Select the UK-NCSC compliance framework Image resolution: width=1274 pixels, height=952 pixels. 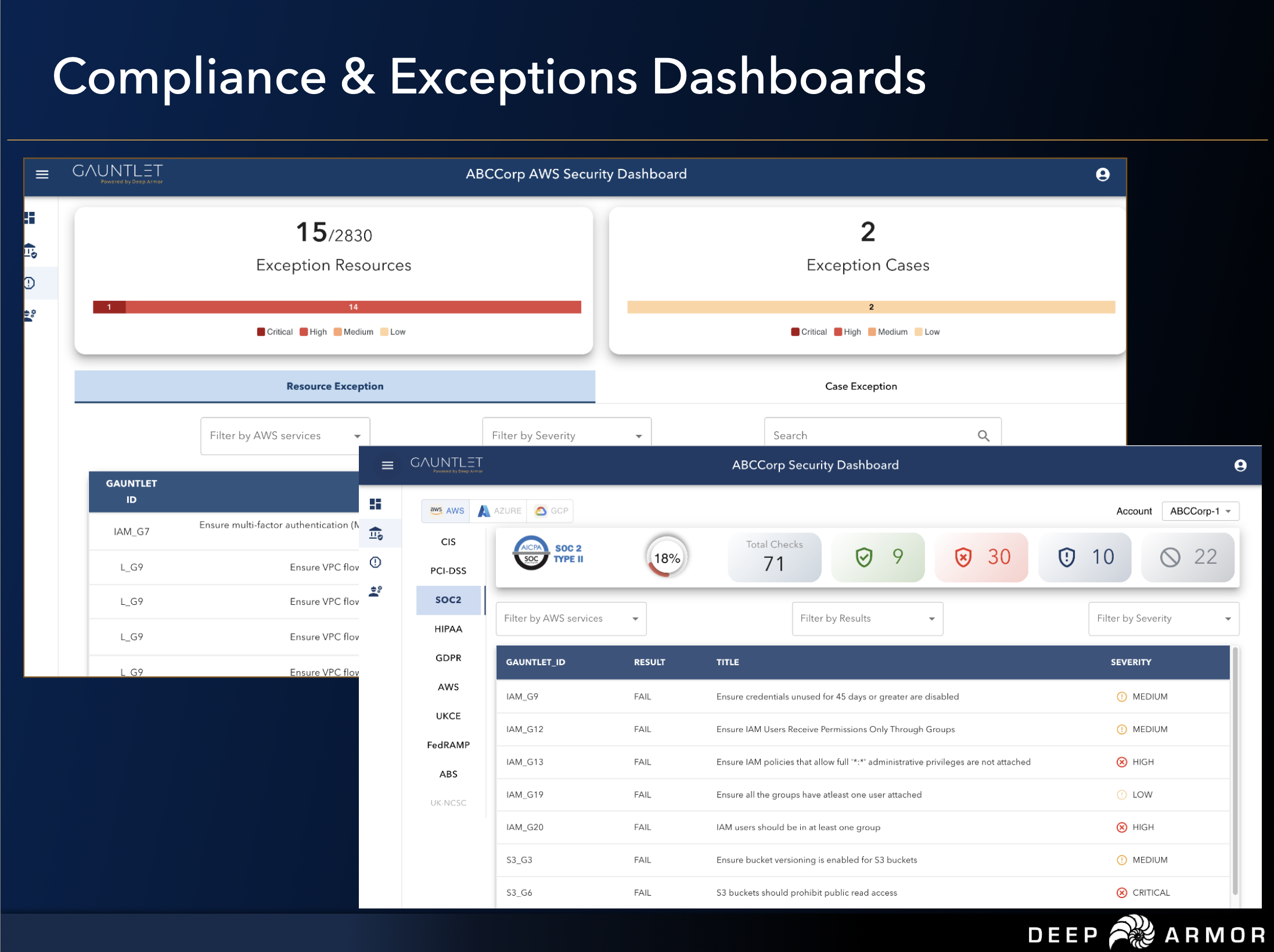coord(448,803)
